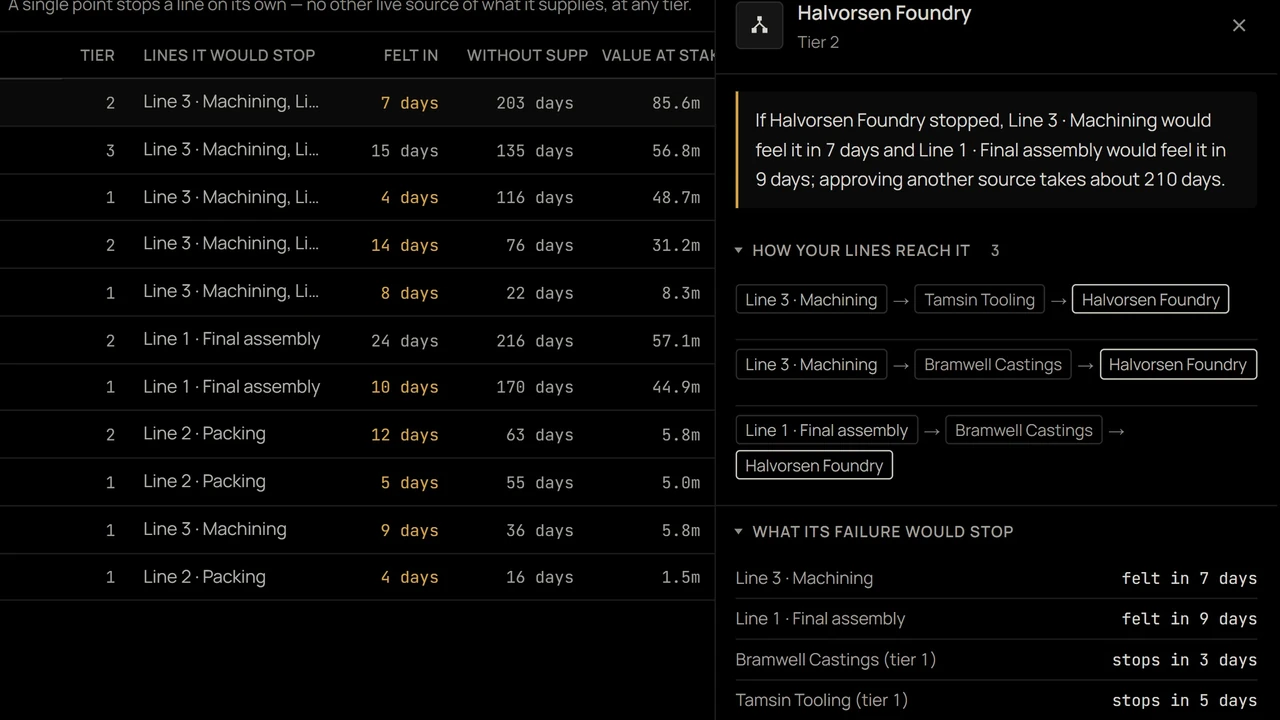1280x720 pixels.
Task: Click the Bramwell Castings (tier 1) failure row
Action: pyautogui.click(x=996, y=660)
